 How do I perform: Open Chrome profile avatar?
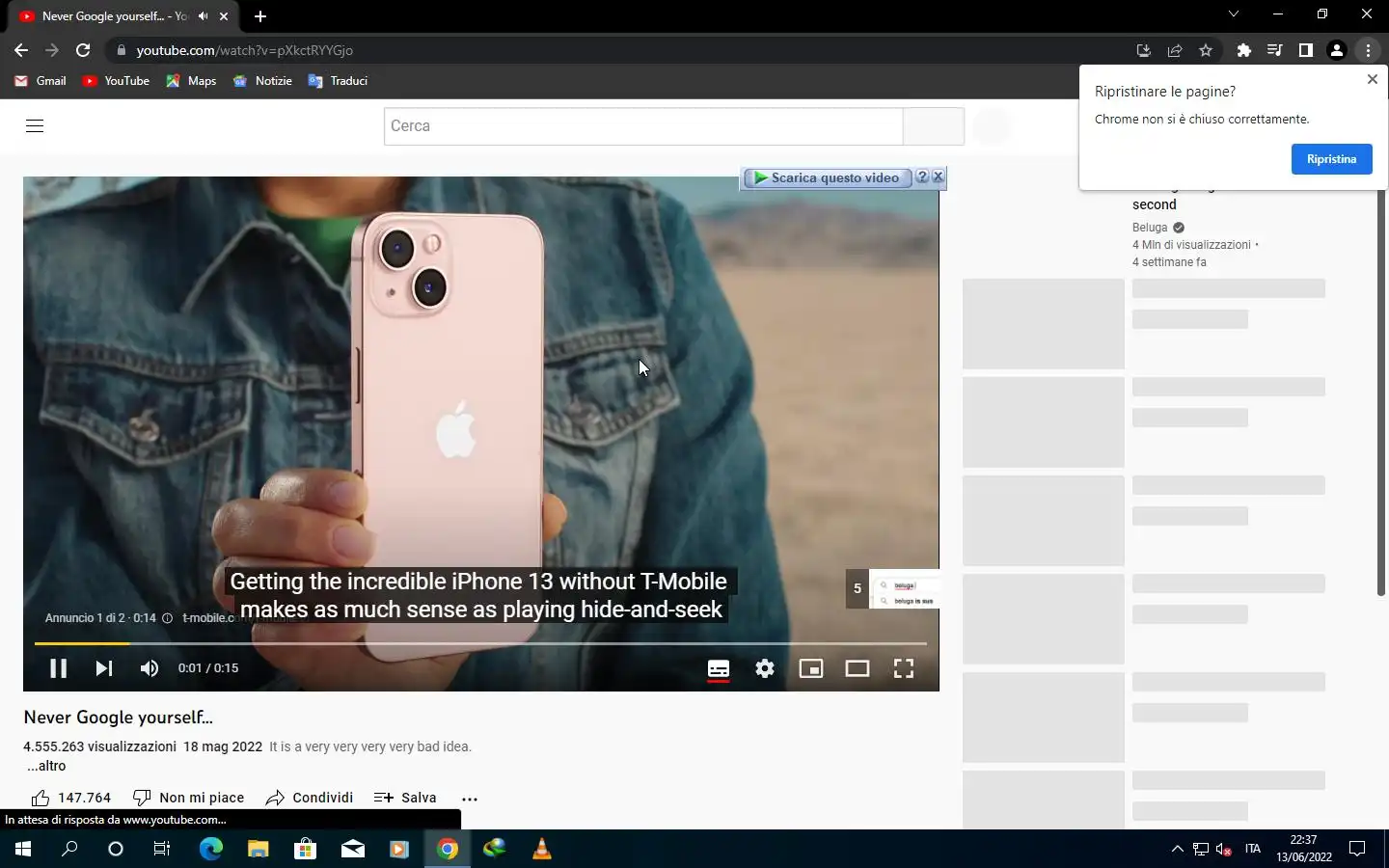pyautogui.click(x=1337, y=50)
